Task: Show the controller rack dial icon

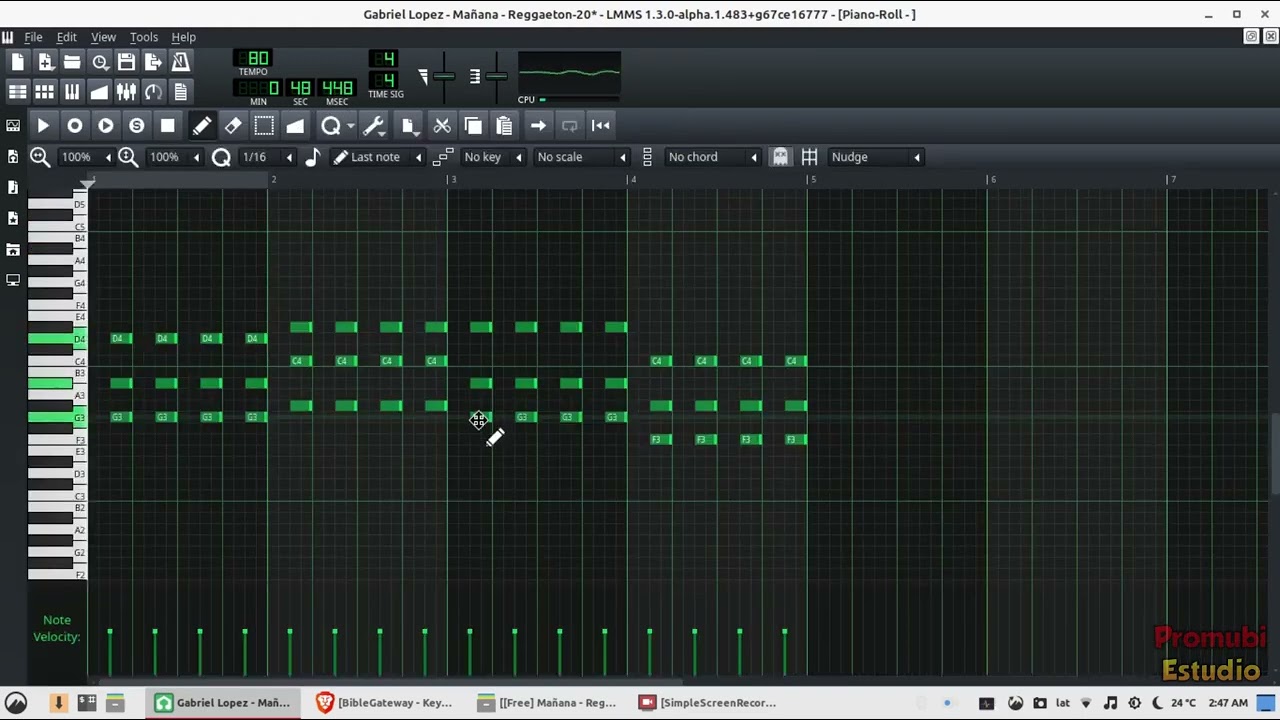Action: (x=153, y=92)
